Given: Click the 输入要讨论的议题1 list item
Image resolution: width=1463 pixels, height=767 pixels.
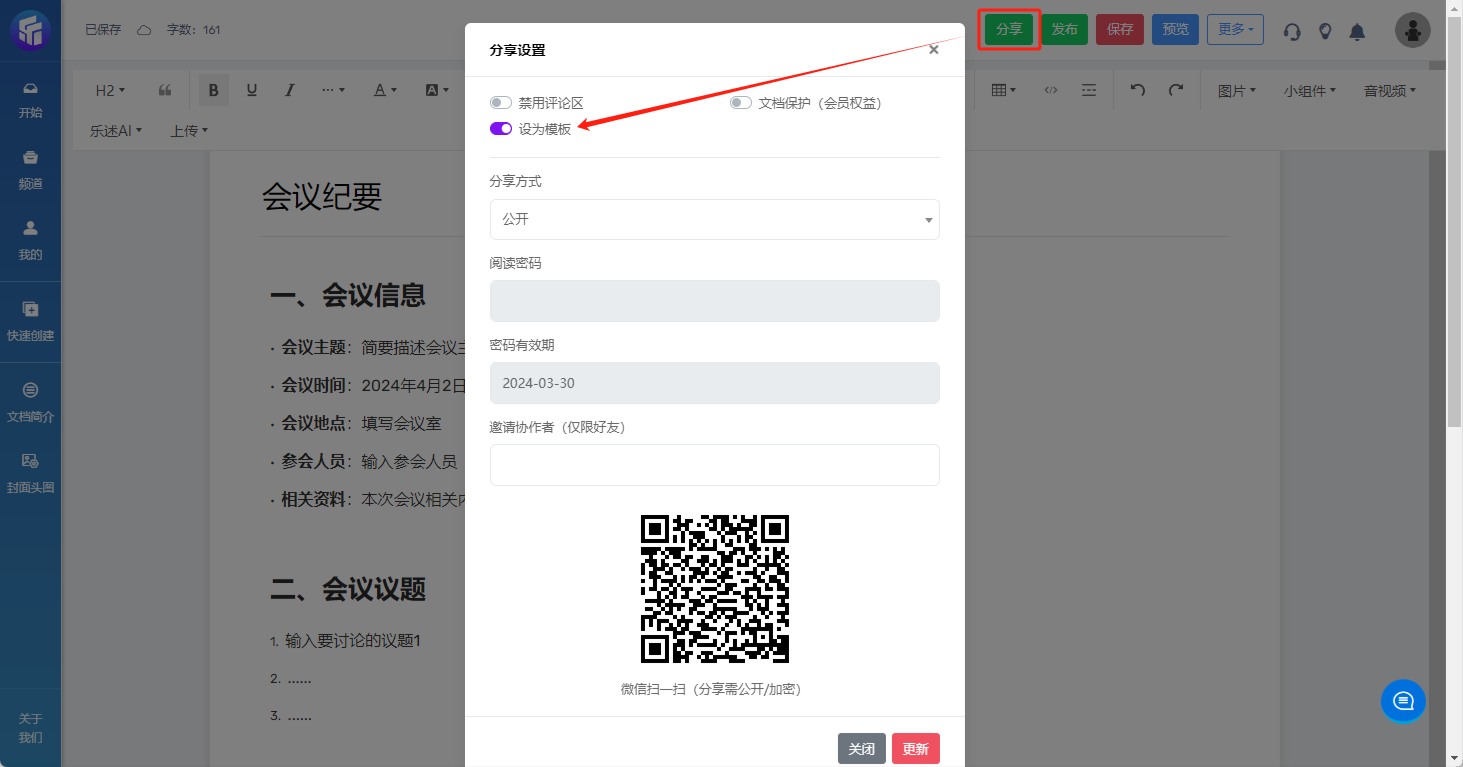Looking at the screenshot, I should coord(353,640).
